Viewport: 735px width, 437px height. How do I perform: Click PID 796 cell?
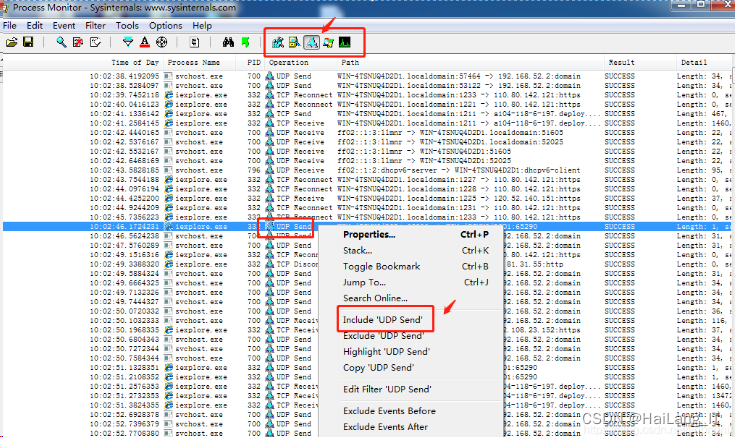[x=254, y=170]
